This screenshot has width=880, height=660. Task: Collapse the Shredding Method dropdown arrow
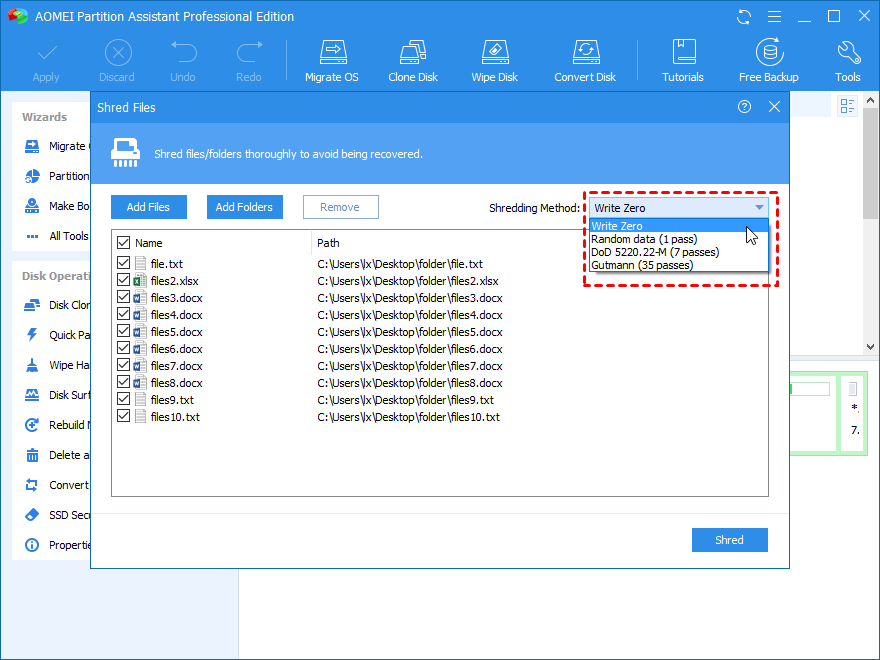[759, 208]
